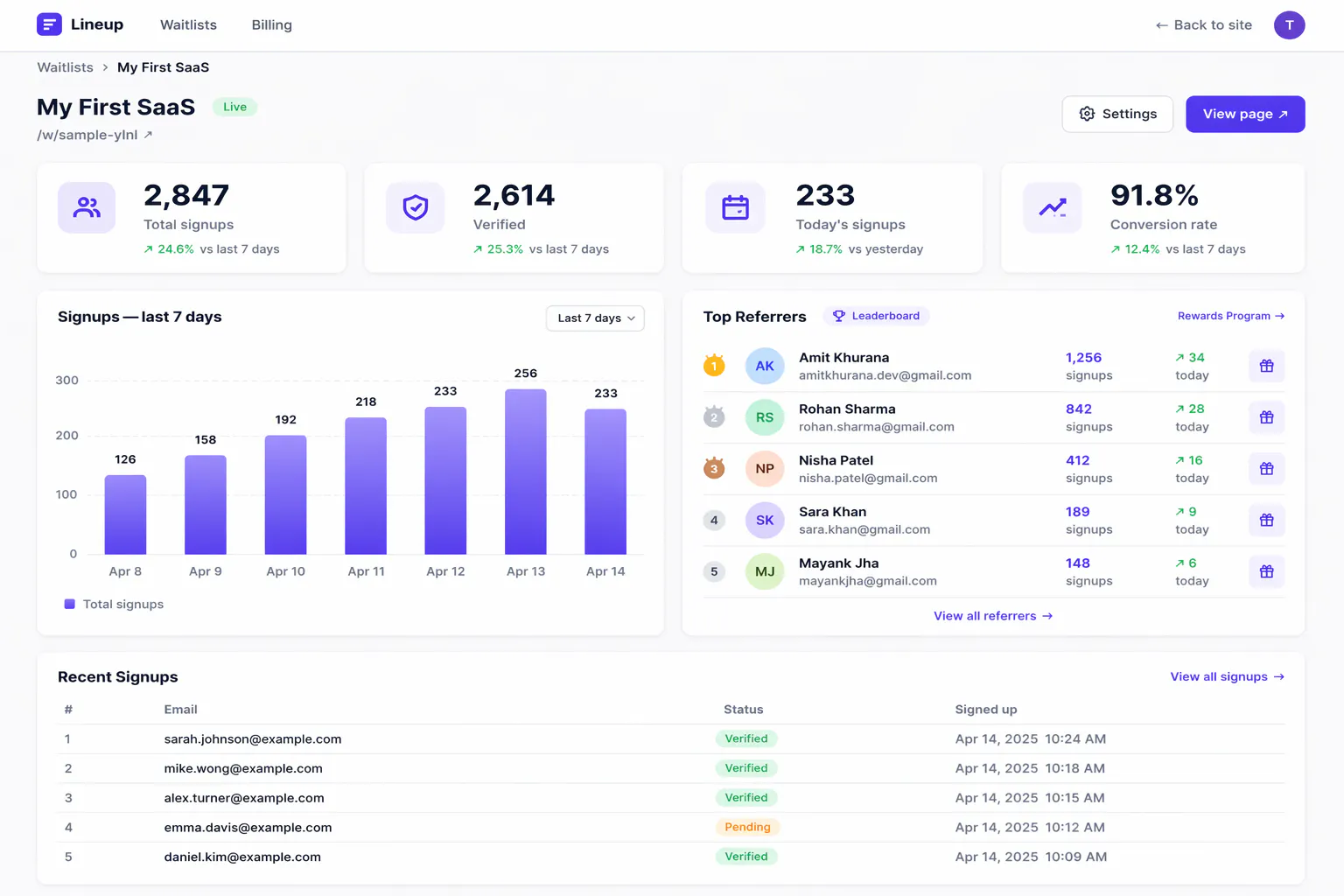This screenshot has width=1344, height=896.
Task: Select email daniel.kim@example.com
Action: pos(242,857)
